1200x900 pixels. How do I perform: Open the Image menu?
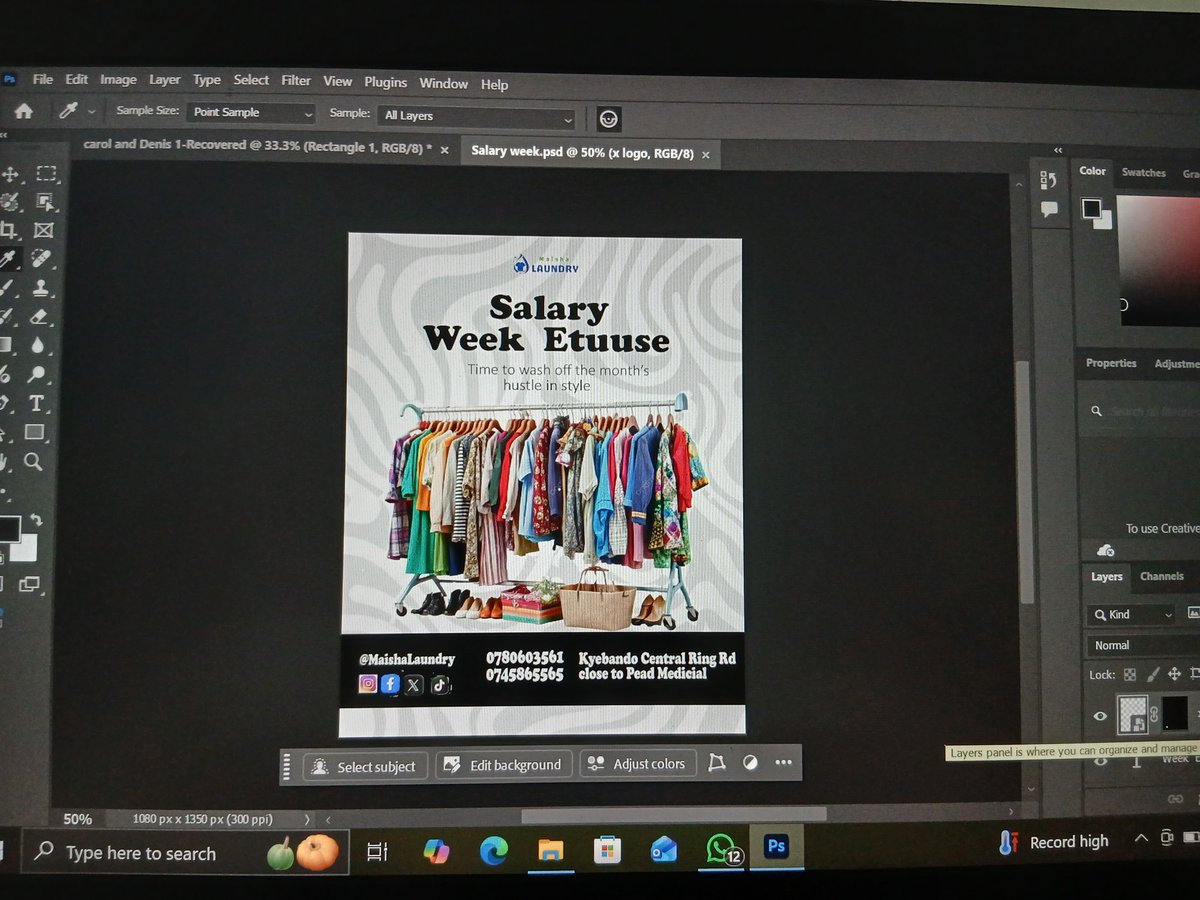point(118,79)
